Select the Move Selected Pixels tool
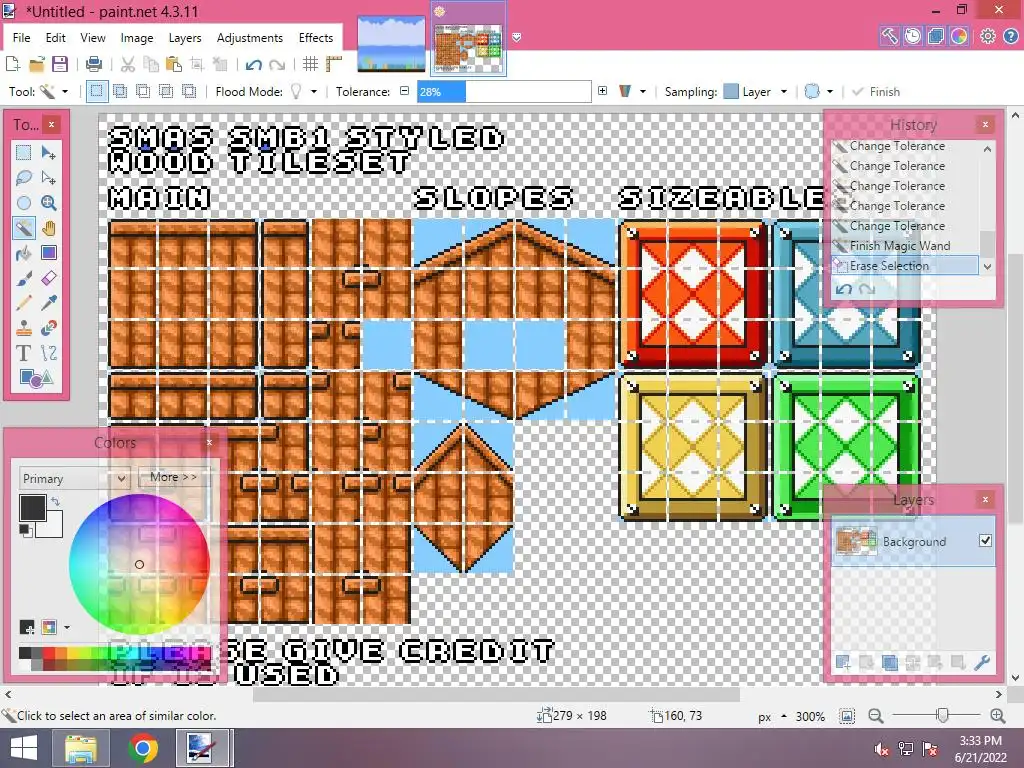The image size is (1024, 768). pyautogui.click(x=48, y=153)
